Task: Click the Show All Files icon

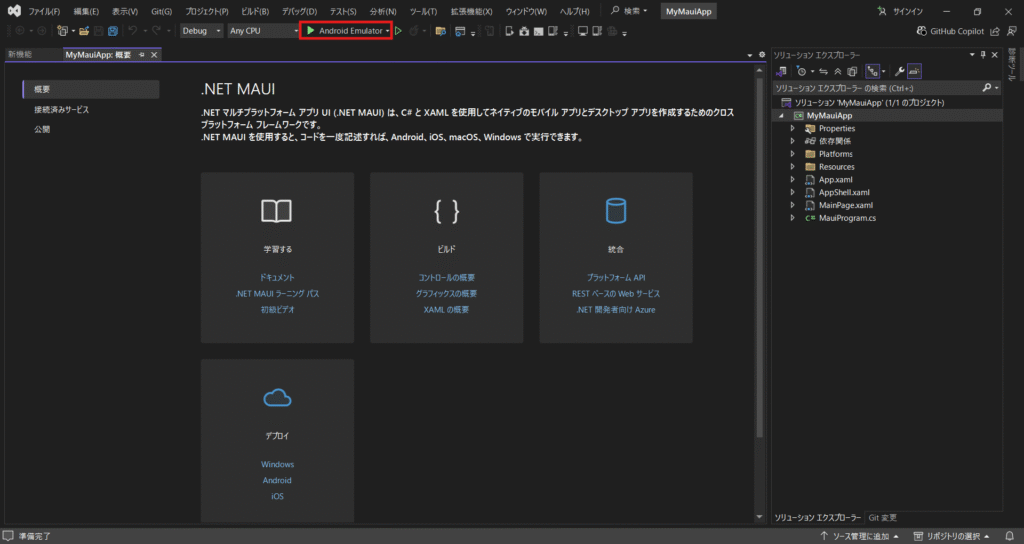Action: [852, 71]
